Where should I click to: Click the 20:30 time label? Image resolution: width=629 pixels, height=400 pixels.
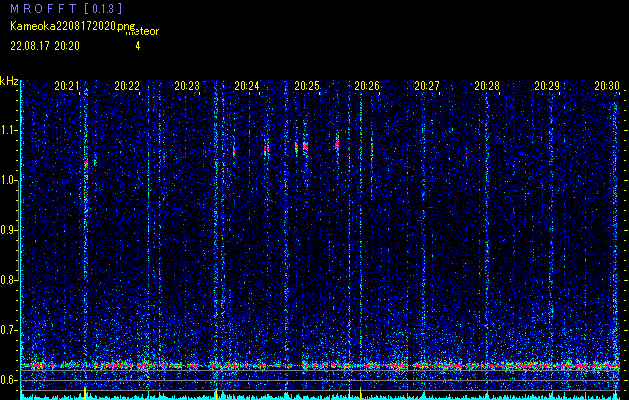[x=607, y=86]
